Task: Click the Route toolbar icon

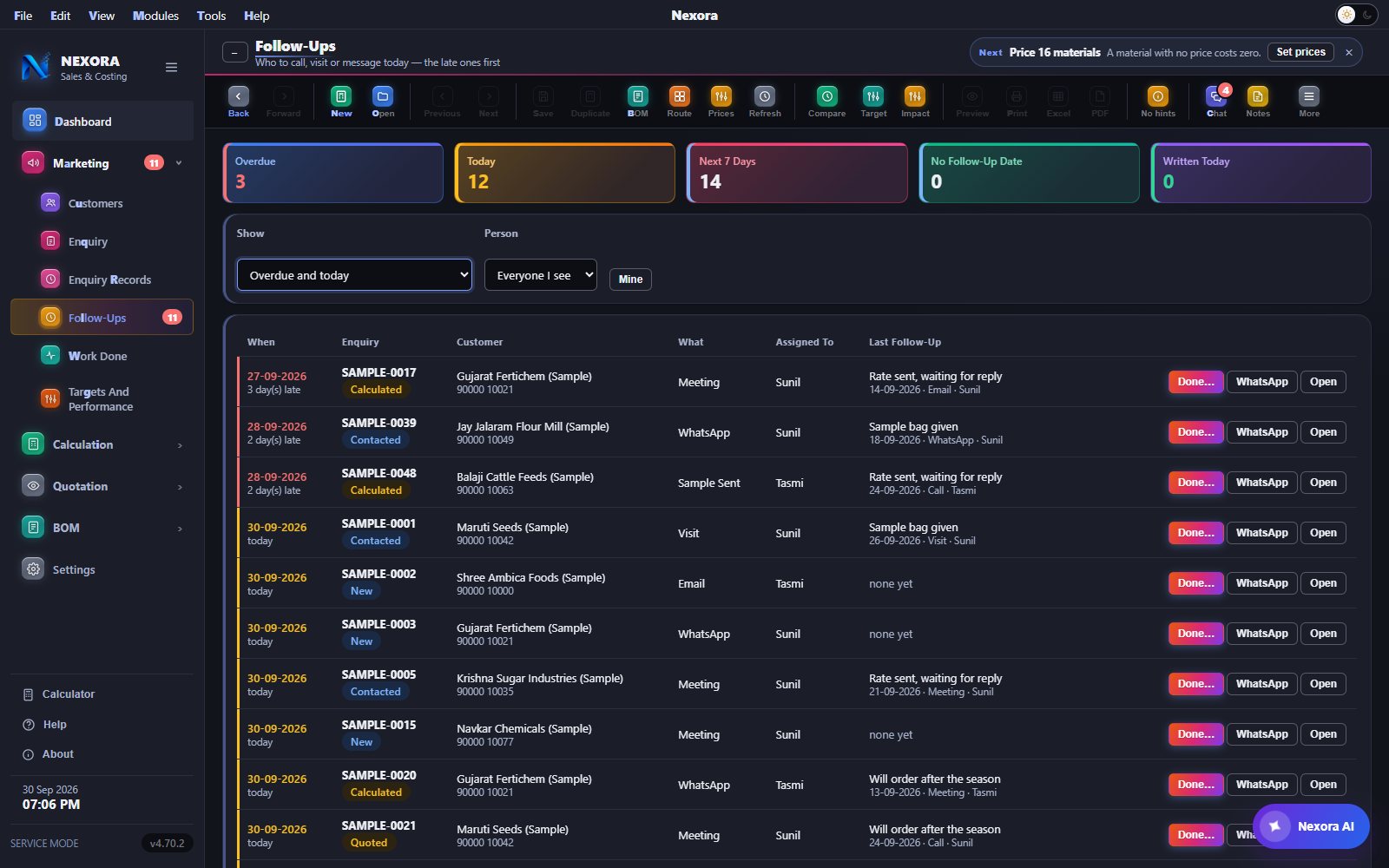Action: 680,101
